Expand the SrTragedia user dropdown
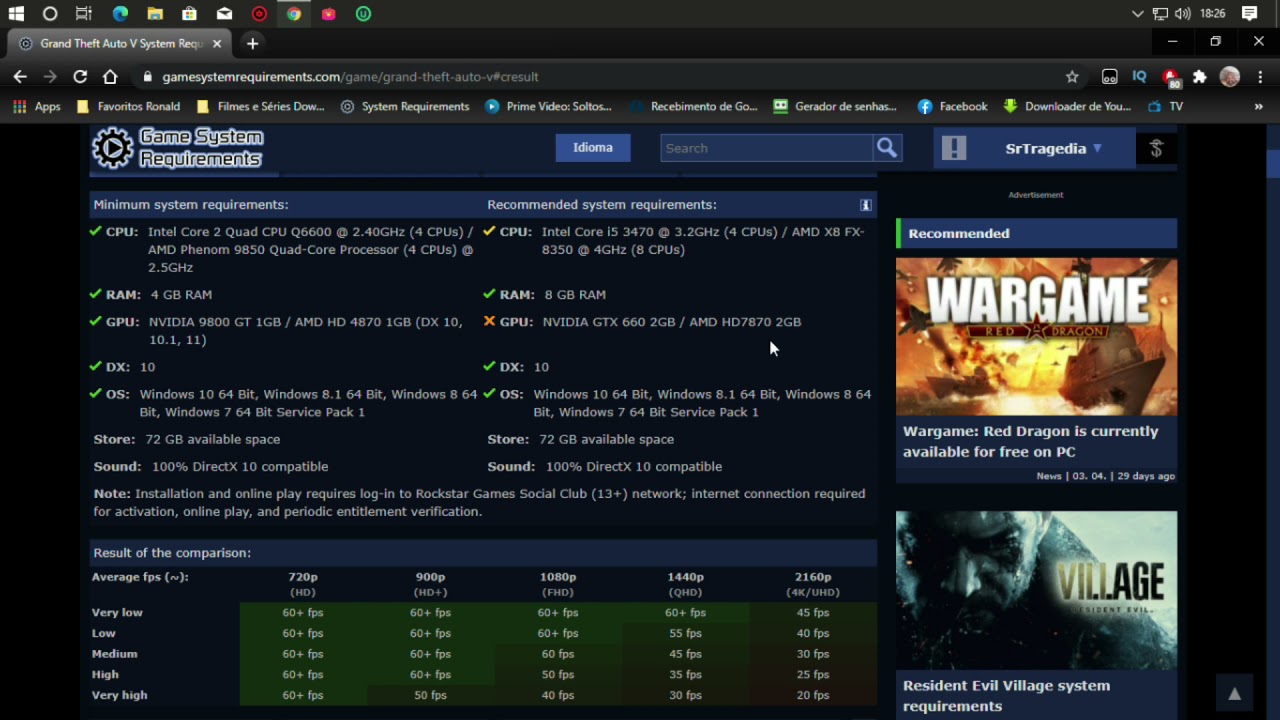 click(1053, 148)
